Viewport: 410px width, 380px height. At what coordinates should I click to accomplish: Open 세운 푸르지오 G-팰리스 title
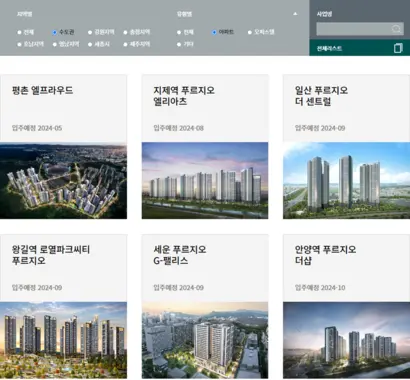coord(180,255)
